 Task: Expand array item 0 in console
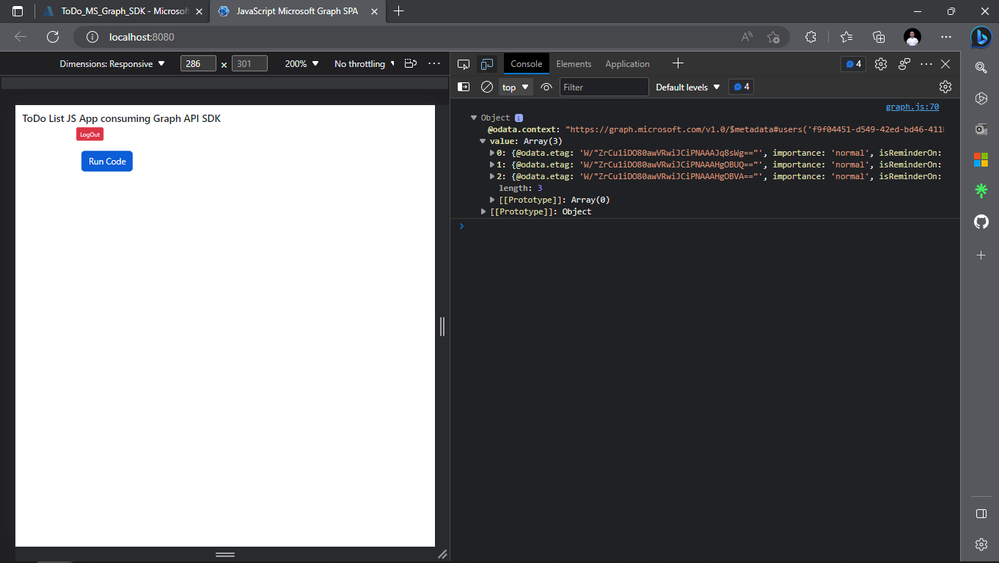point(492,153)
